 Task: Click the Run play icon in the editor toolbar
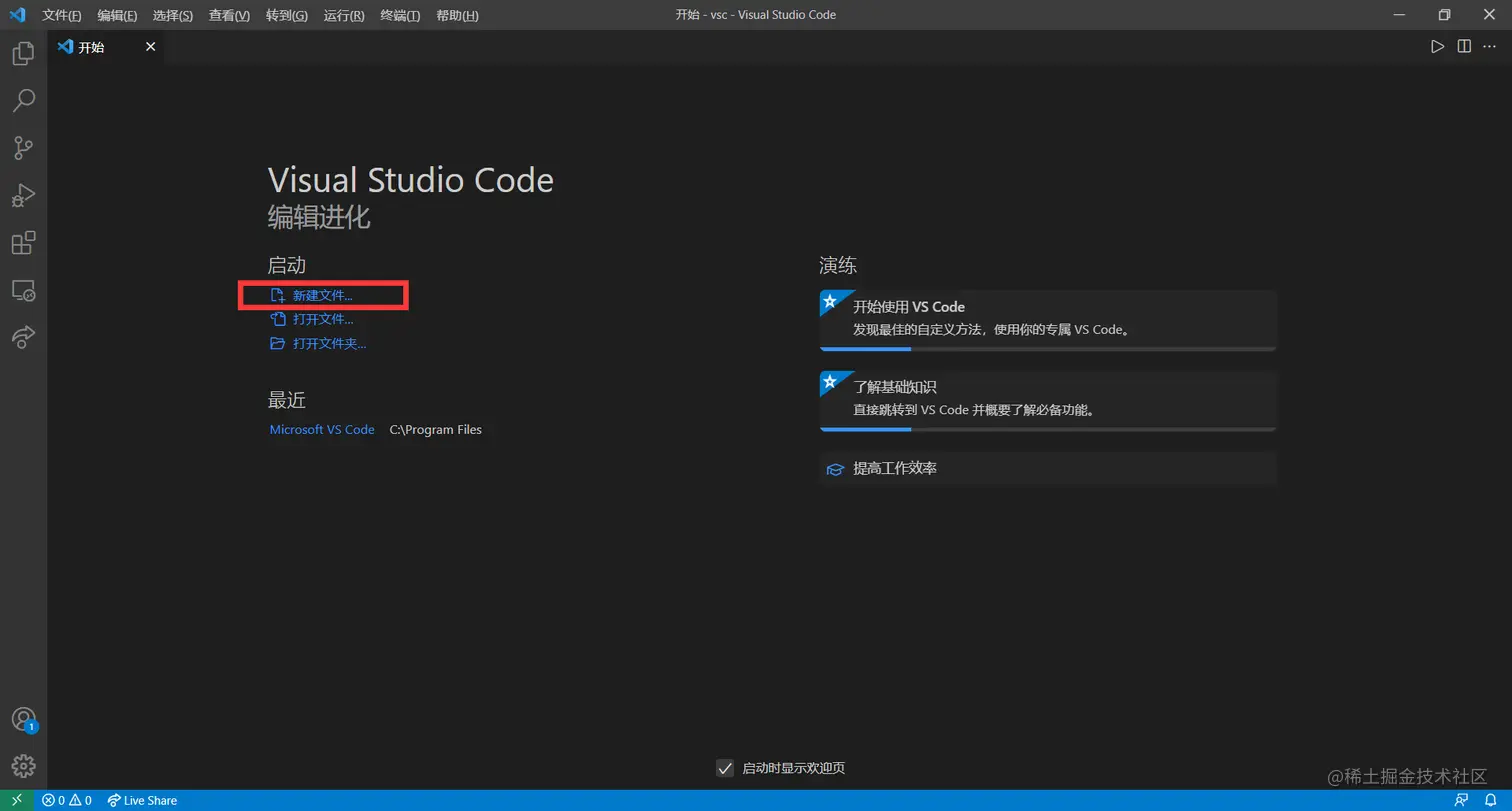click(x=1437, y=47)
